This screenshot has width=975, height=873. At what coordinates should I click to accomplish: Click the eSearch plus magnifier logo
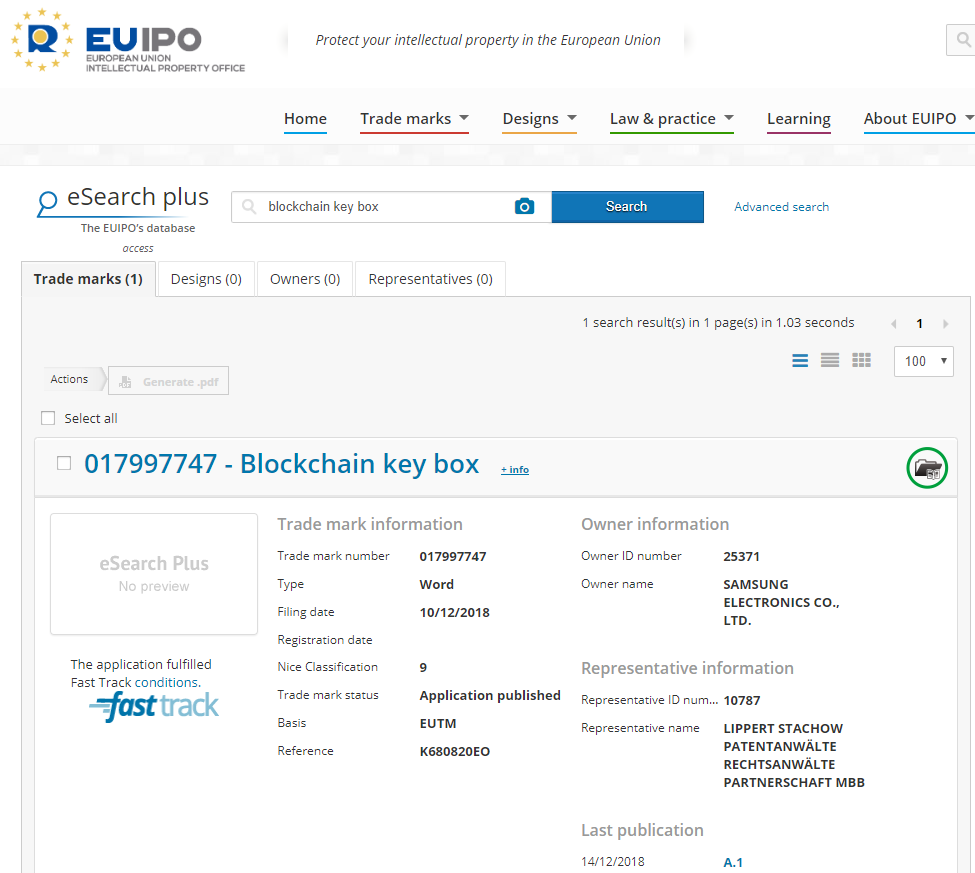[x=47, y=203]
